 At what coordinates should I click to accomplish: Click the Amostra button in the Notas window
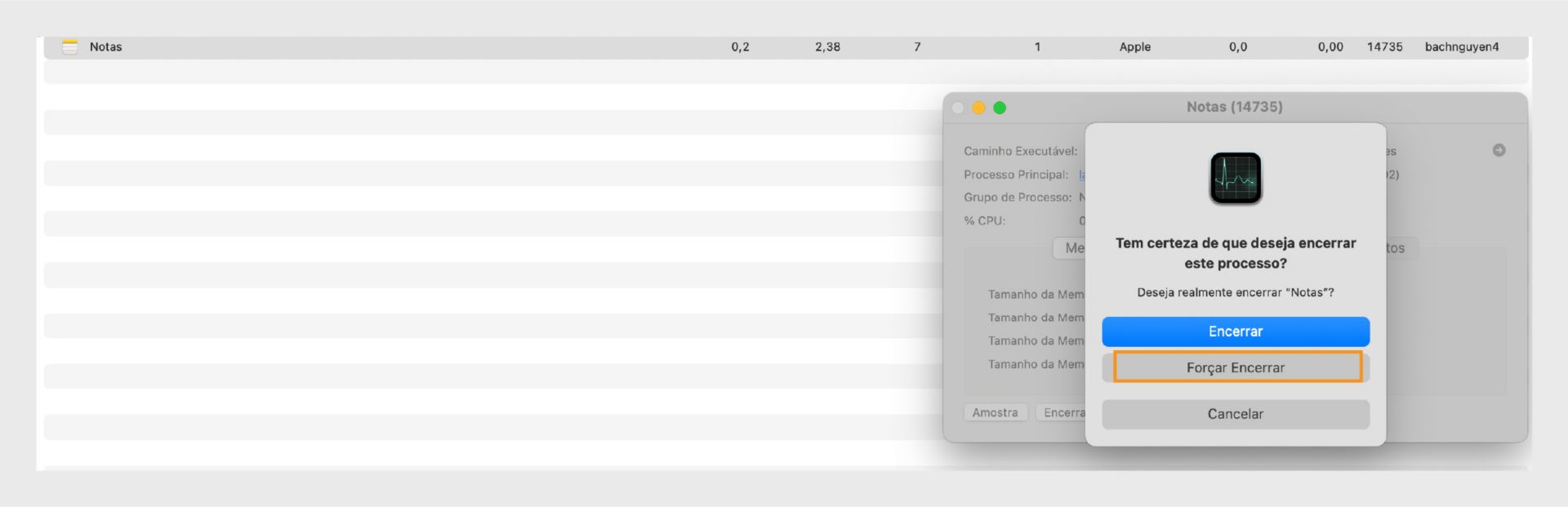click(x=995, y=412)
